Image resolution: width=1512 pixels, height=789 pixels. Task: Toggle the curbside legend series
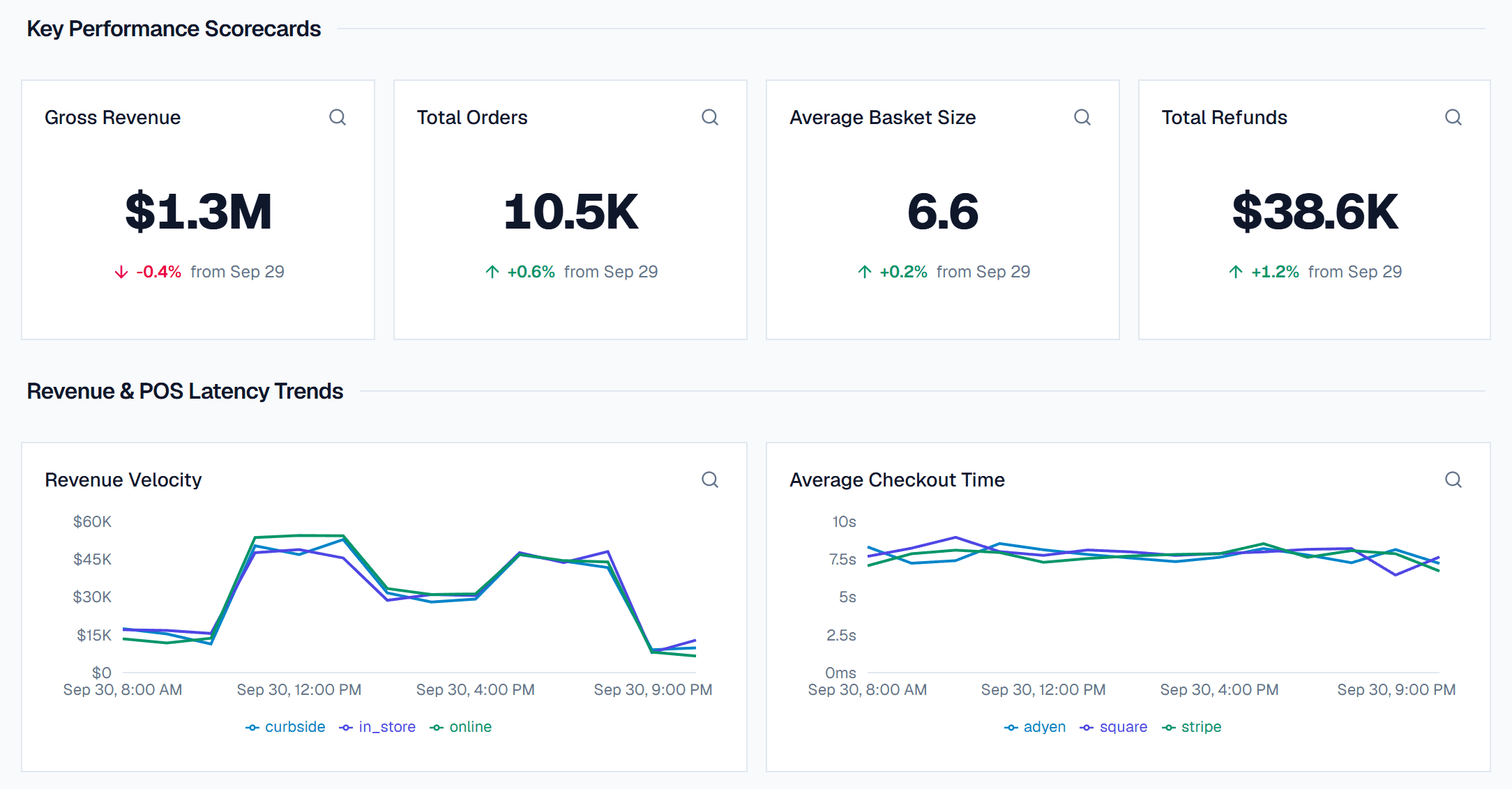[285, 727]
